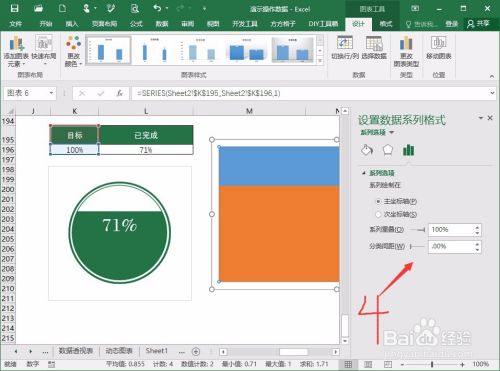Image resolution: width=500 pixels, height=371 pixels.
Task: Switch to the 动态图表 worksheet tab
Action: 119,351
